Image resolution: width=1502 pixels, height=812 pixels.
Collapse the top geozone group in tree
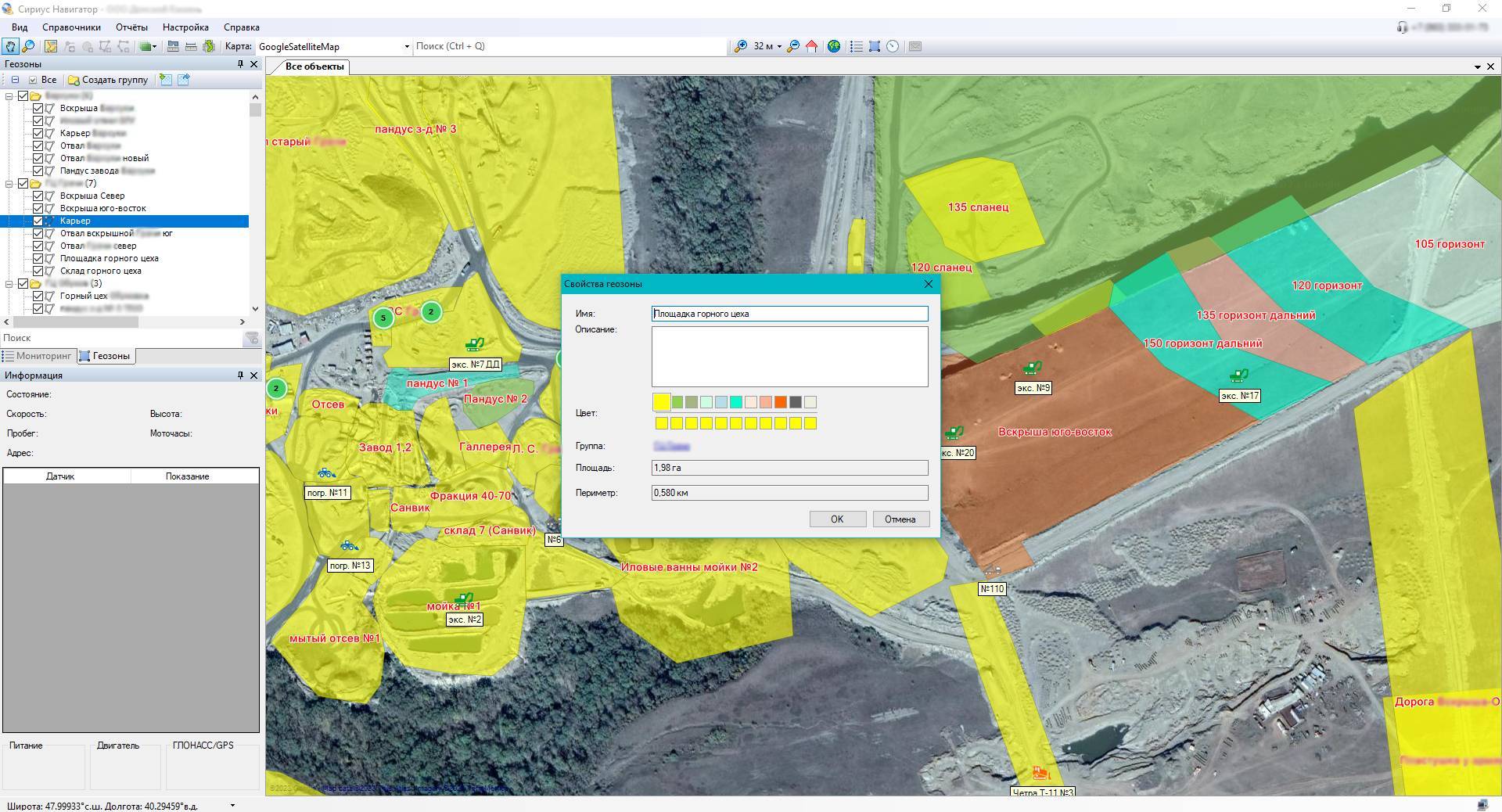coord(9,96)
